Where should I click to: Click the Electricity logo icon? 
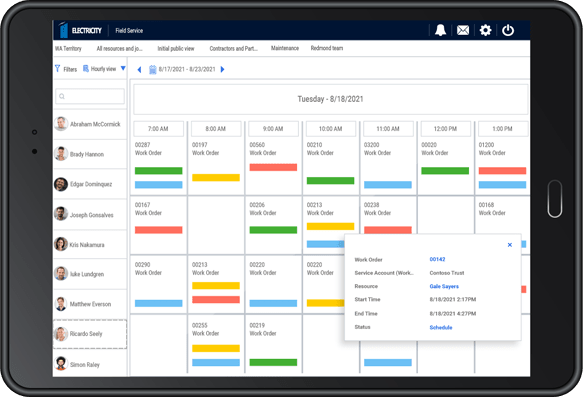click(x=64, y=30)
